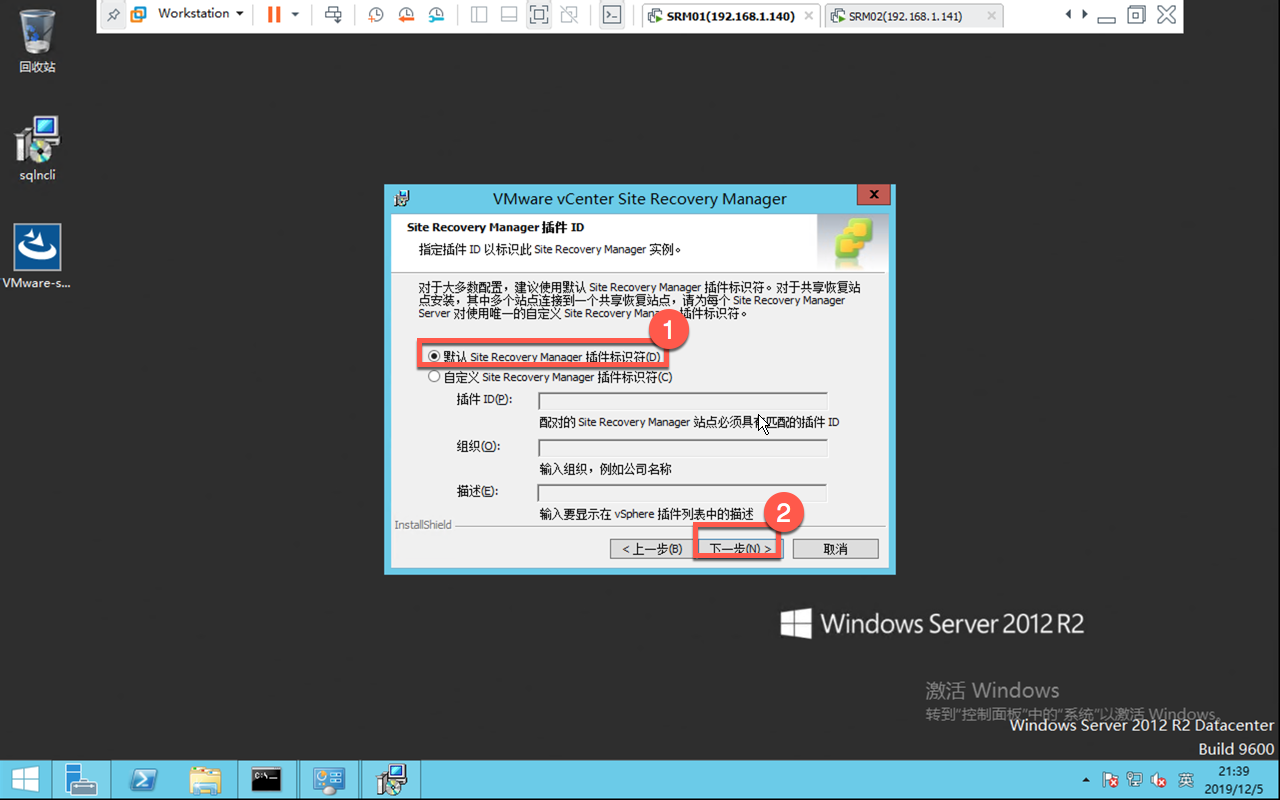Click the left tab scroll arrow
Image resolution: width=1280 pixels, height=800 pixels.
1069,15
